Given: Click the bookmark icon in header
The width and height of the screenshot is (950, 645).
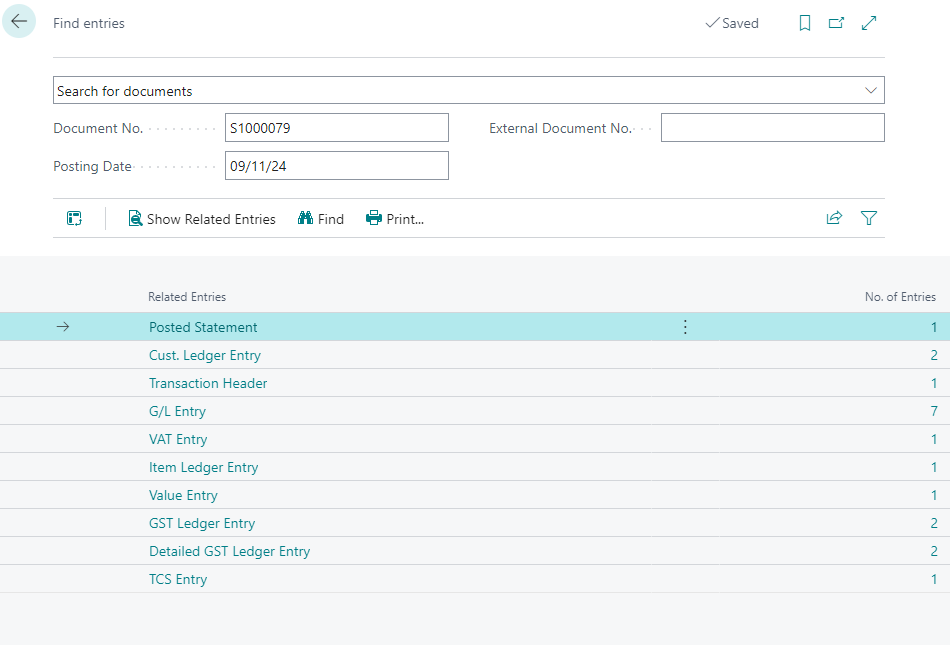Looking at the screenshot, I should click(x=805, y=23).
